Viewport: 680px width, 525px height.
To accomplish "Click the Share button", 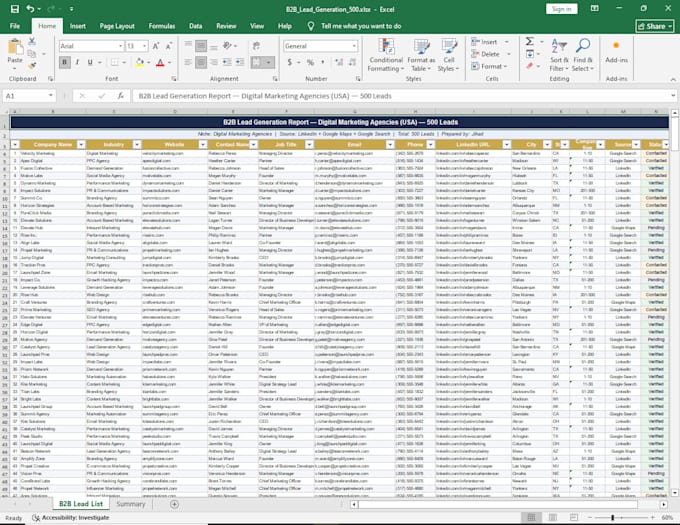I will (655, 26).
